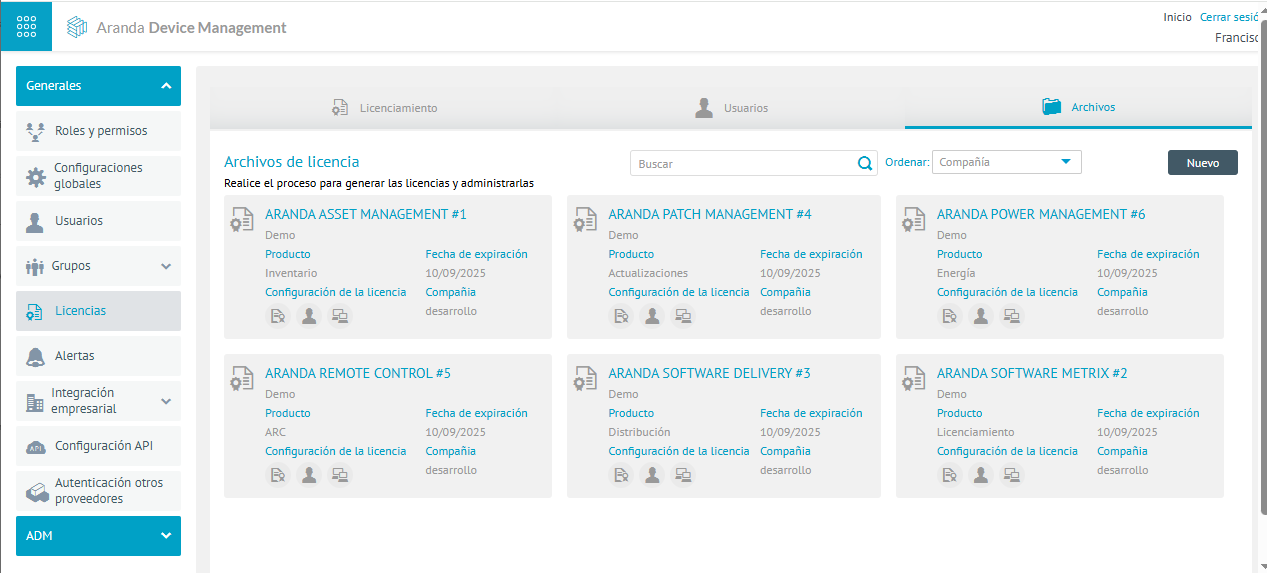Open Configuración API in sidebar
The image size is (1267, 573).
click(x=98, y=446)
